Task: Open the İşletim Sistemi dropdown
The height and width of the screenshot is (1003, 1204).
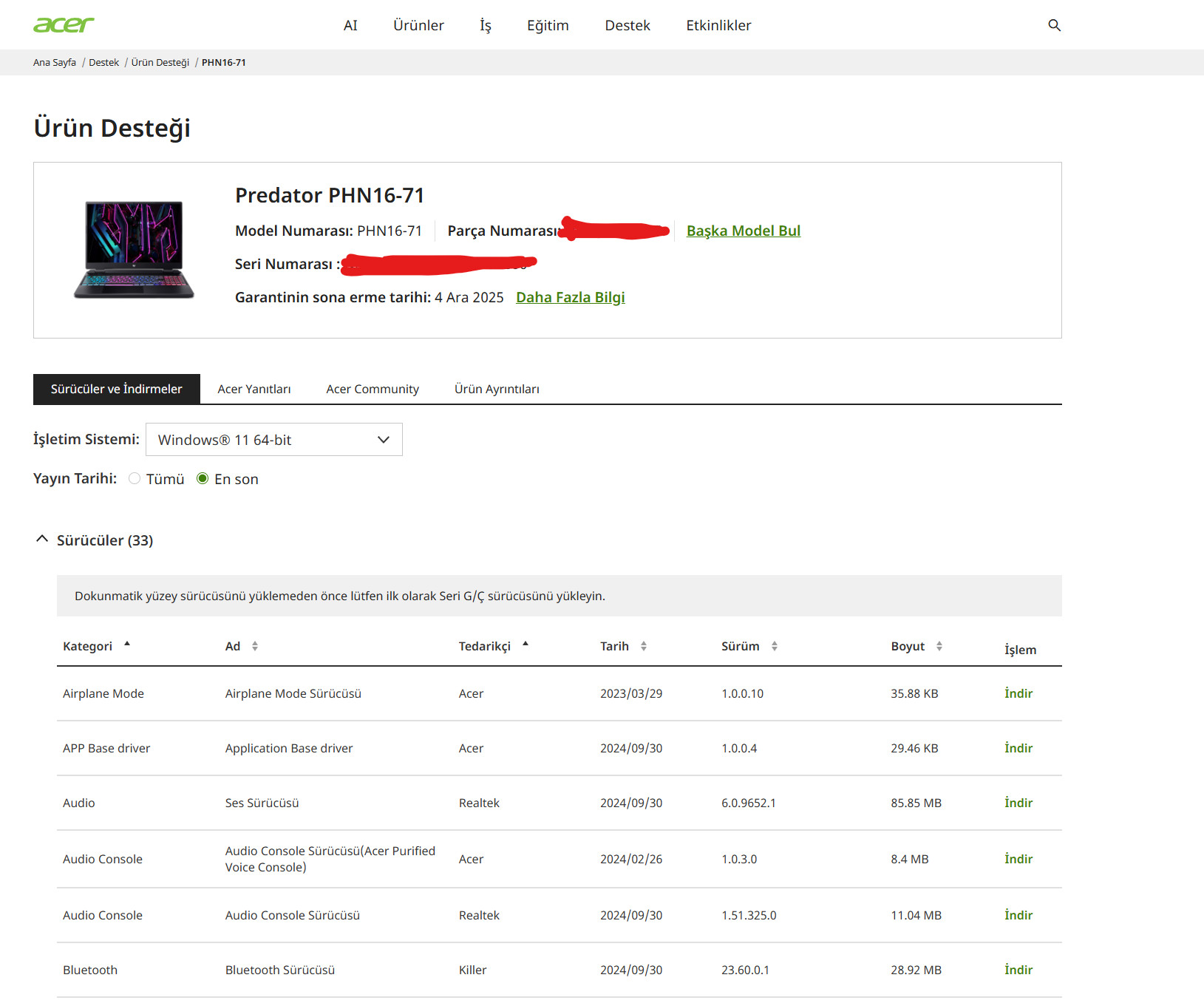Action: coord(274,440)
